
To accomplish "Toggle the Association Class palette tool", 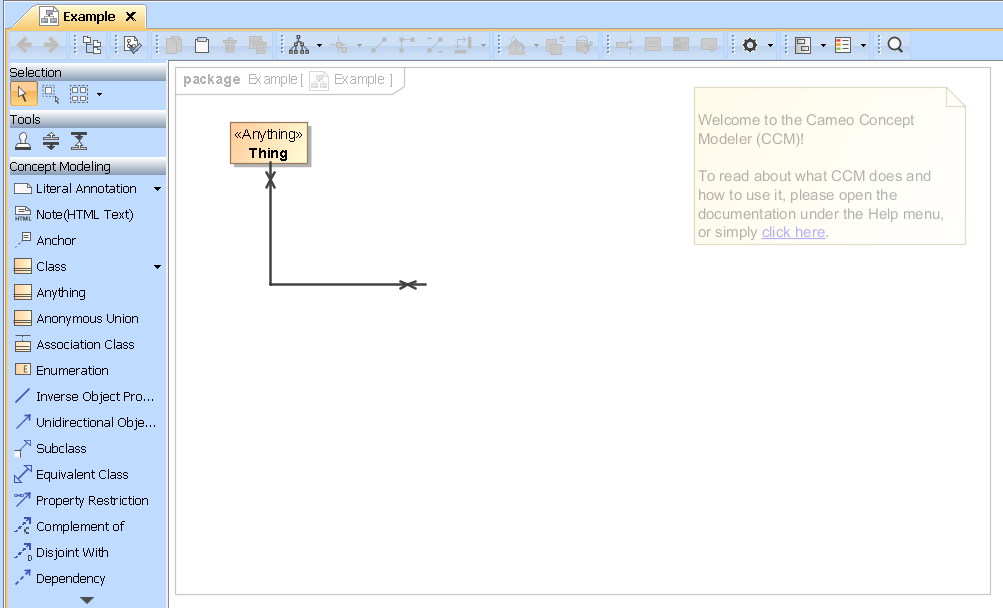I will click(85, 344).
